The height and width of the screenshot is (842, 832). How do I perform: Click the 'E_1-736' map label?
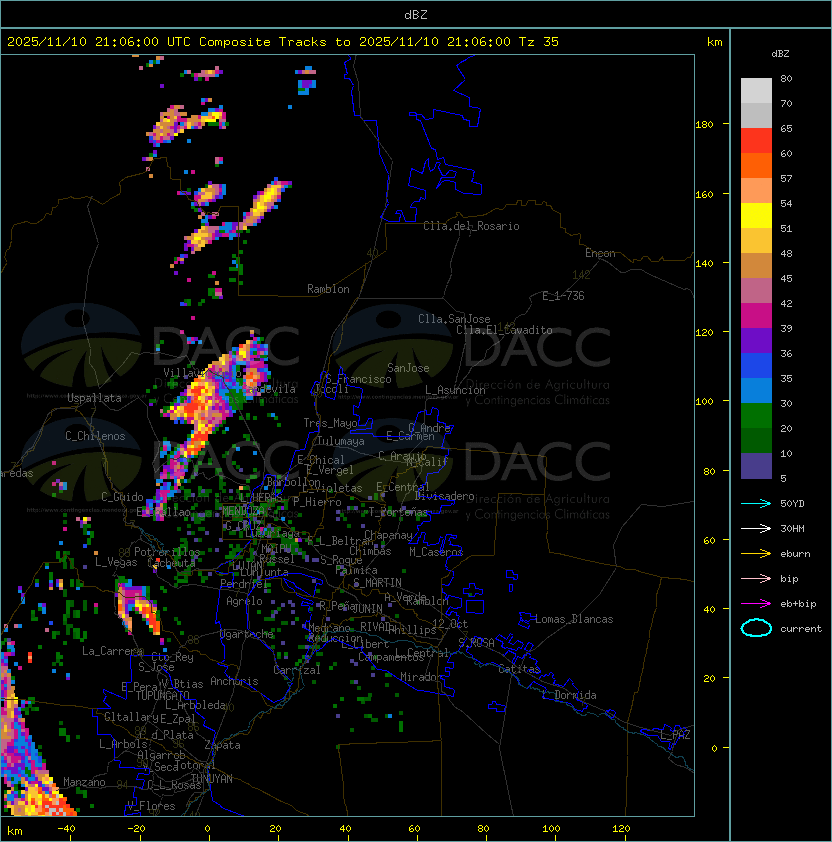click(563, 296)
